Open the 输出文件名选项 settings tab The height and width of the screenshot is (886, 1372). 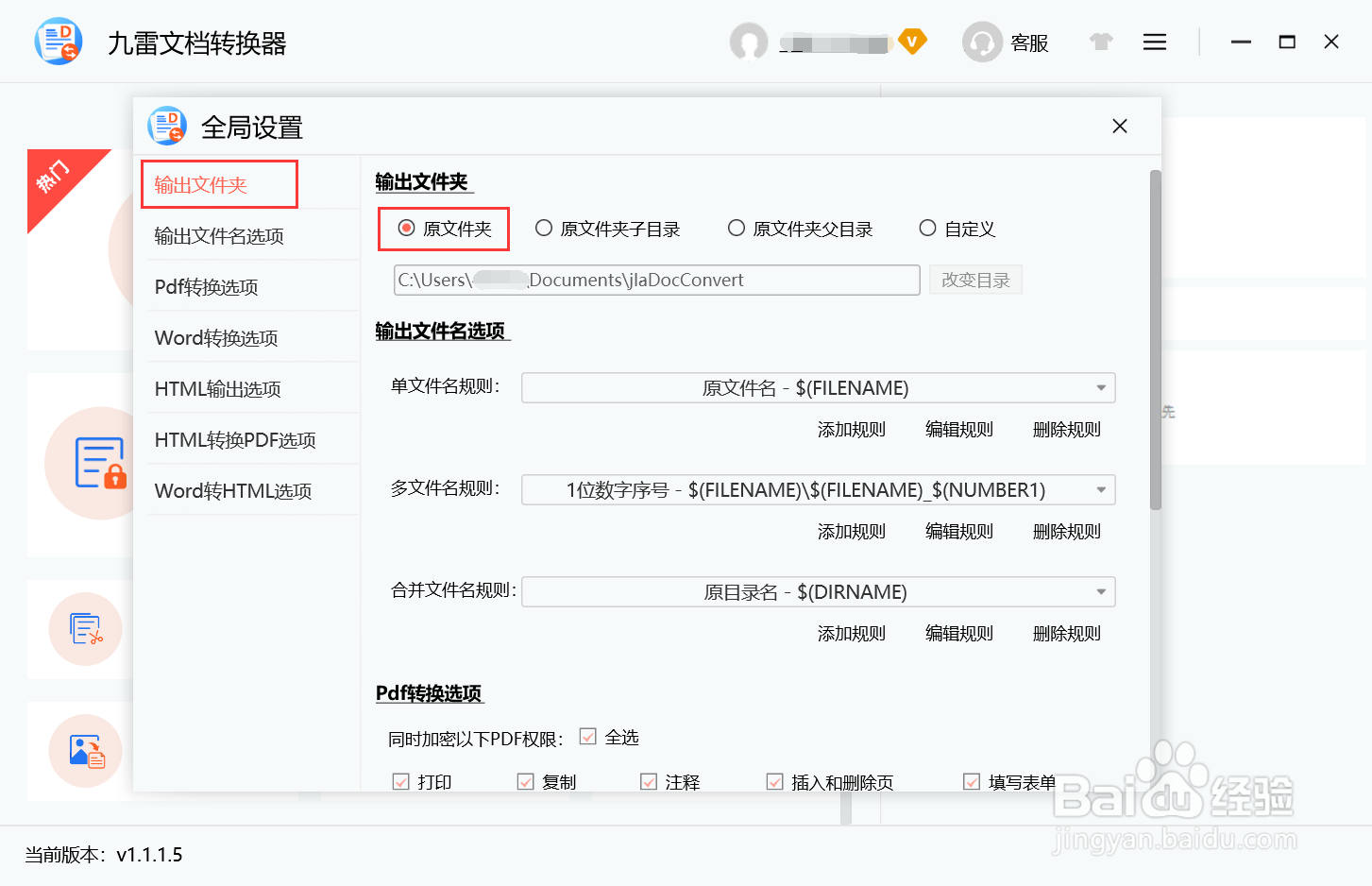[219, 236]
